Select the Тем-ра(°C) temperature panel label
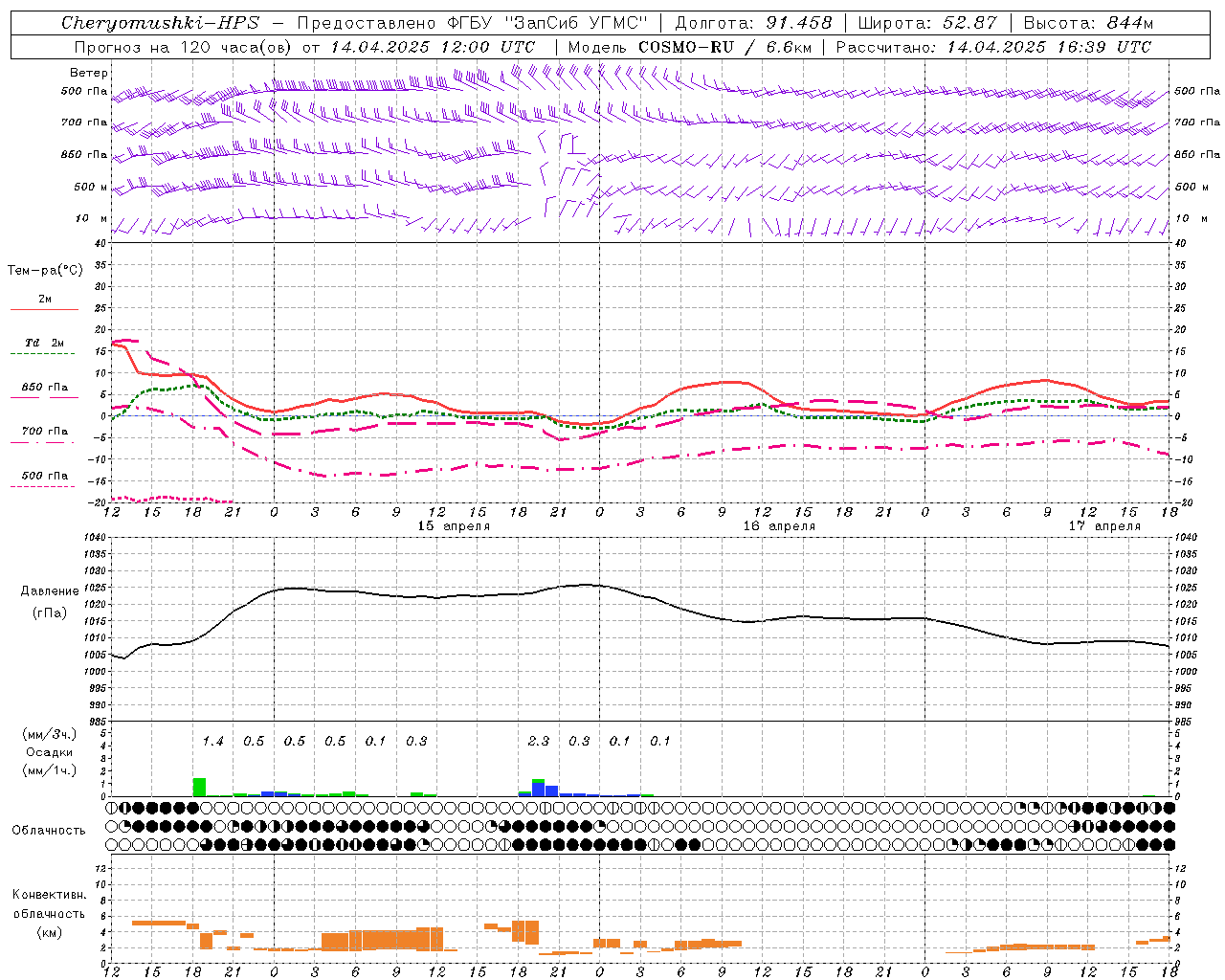 [x=45, y=271]
